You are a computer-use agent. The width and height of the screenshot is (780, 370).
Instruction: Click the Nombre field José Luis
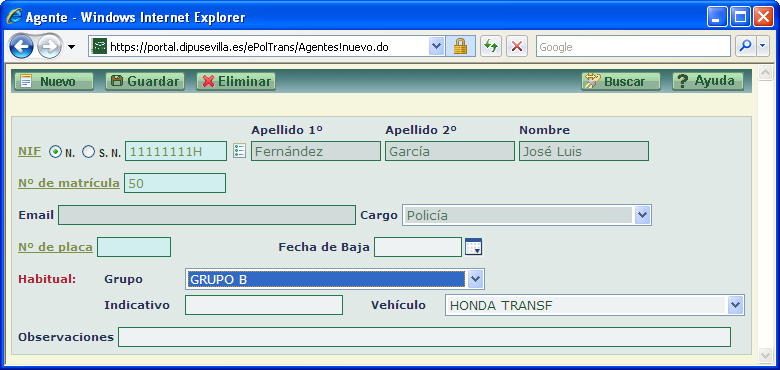click(x=584, y=151)
